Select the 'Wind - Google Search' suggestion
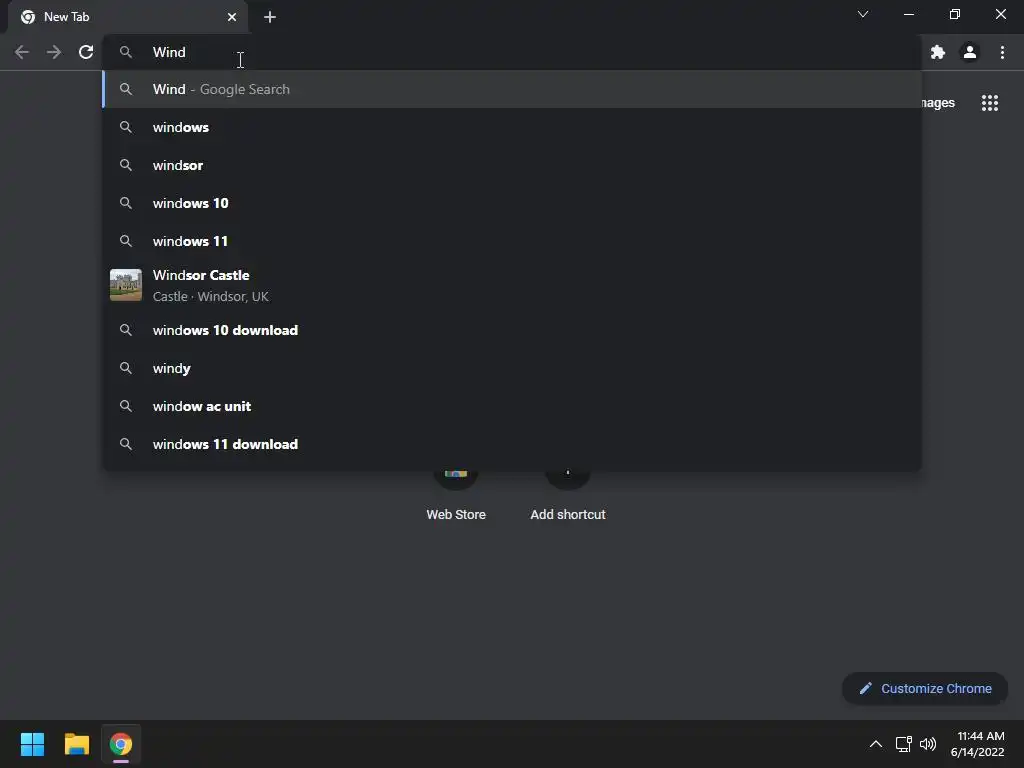The image size is (1024, 768). pyautogui.click(x=513, y=89)
